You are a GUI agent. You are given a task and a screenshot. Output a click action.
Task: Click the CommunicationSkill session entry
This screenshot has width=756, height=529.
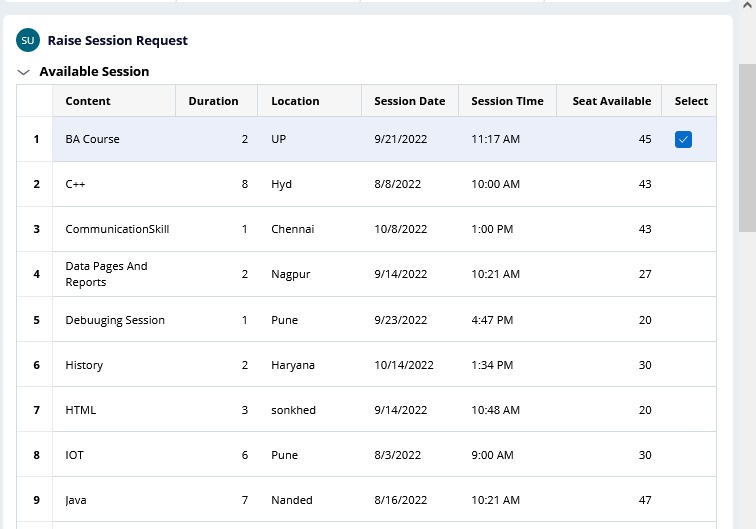click(x=117, y=229)
